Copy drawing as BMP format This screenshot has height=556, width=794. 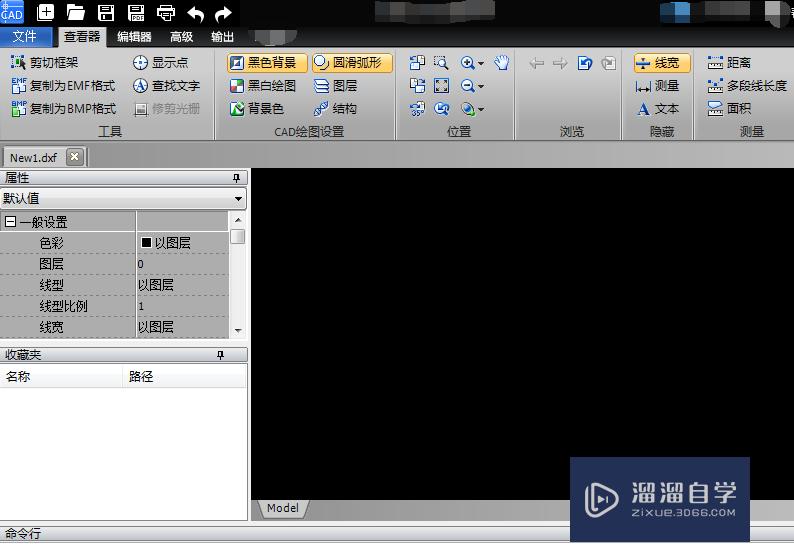pos(64,108)
